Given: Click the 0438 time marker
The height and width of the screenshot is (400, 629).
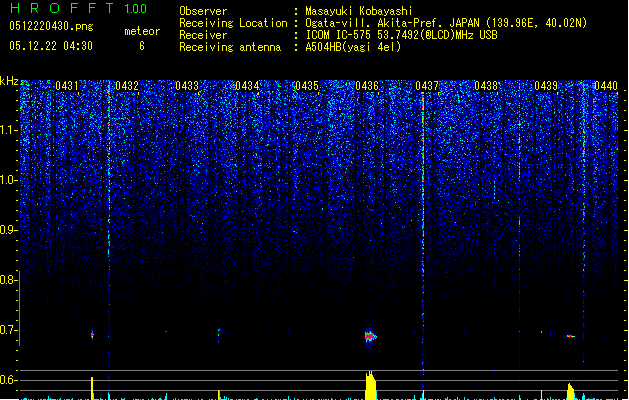Looking at the screenshot, I should 486,86.
